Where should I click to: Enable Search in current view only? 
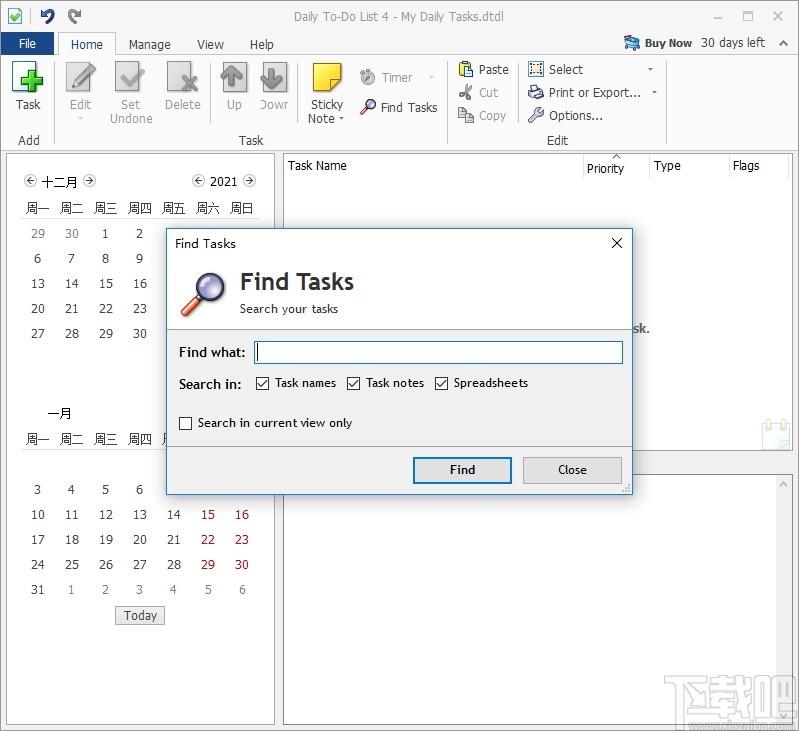pyautogui.click(x=185, y=423)
